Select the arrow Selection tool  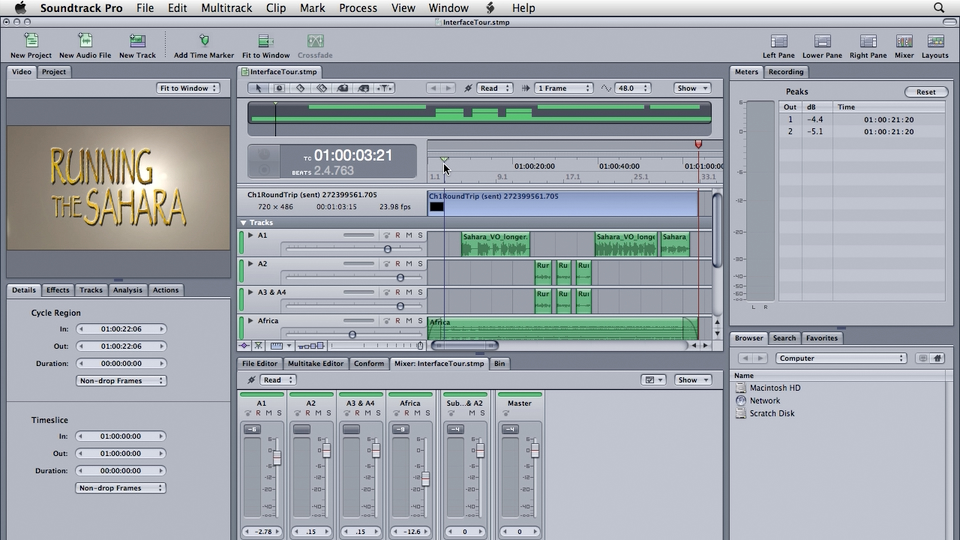coord(258,88)
